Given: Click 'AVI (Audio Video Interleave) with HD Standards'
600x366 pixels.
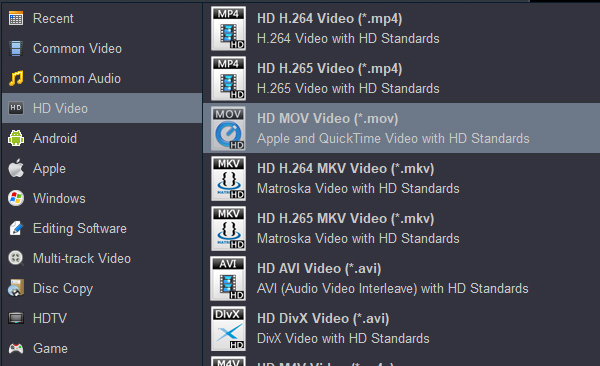Looking at the screenshot, I should pyautogui.click(x=393, y=288).
